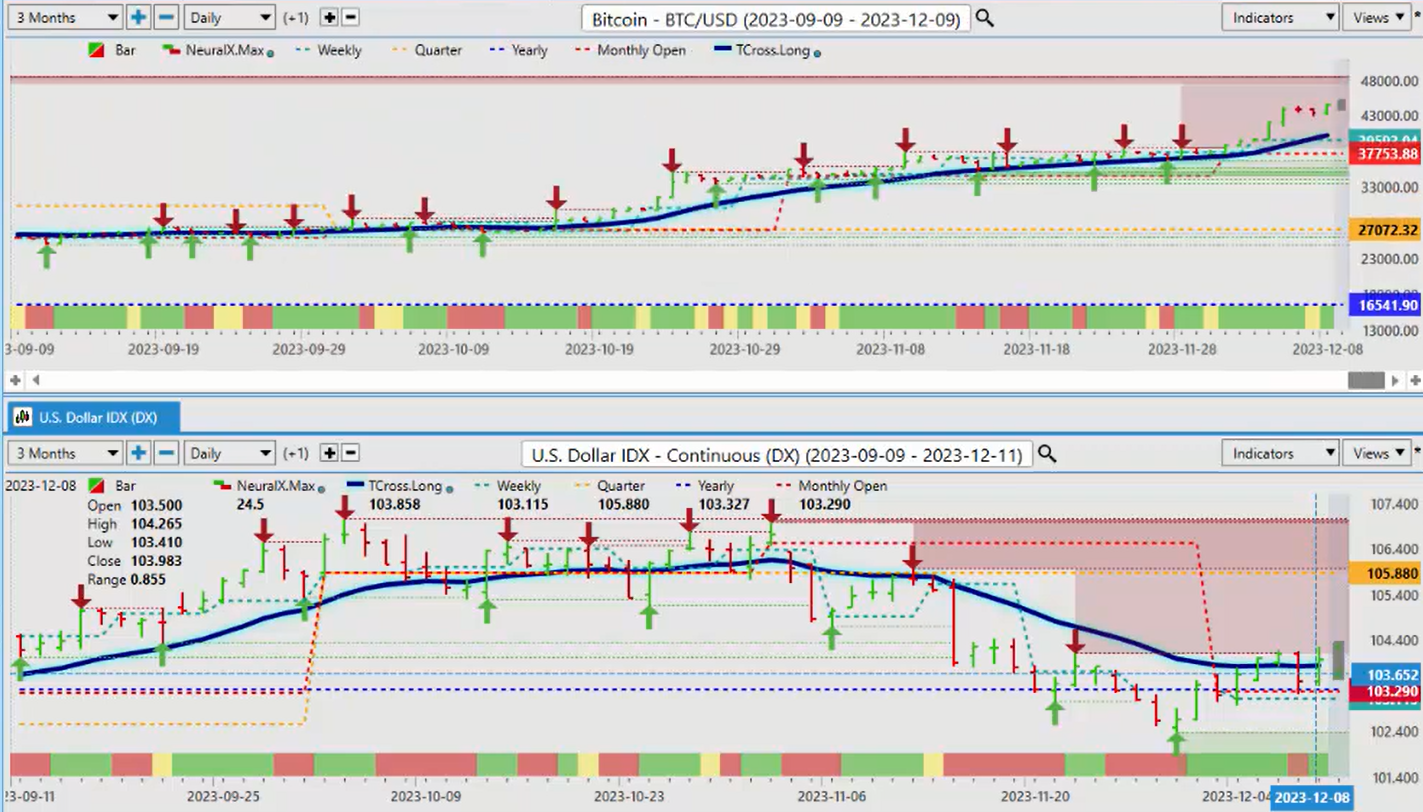Click U.S. Dollar IDX Continuous title field

coord(775,454)
